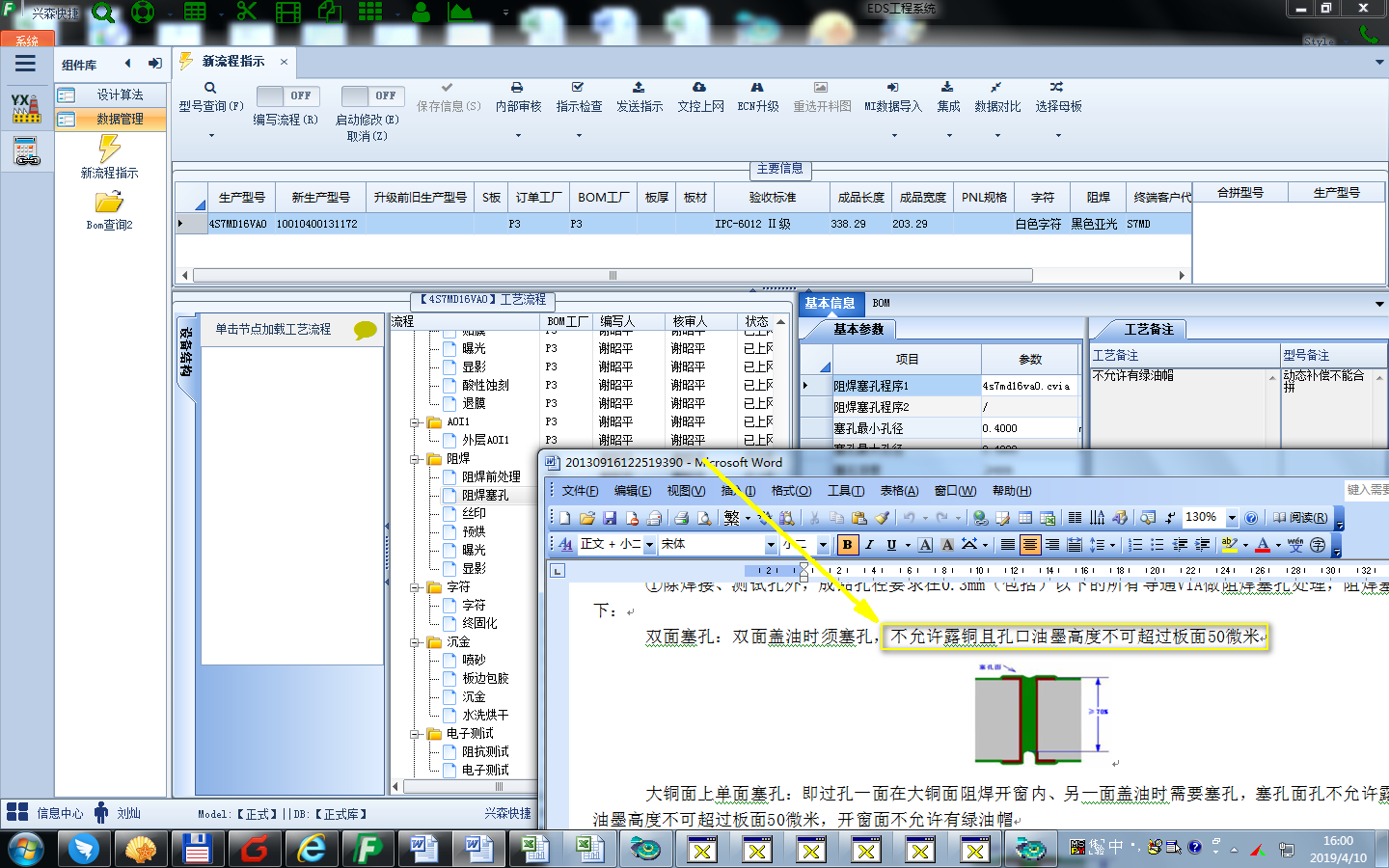Click numbered list button in Word
This screenshot has width=1389, height=868.
pos(1135,545)
